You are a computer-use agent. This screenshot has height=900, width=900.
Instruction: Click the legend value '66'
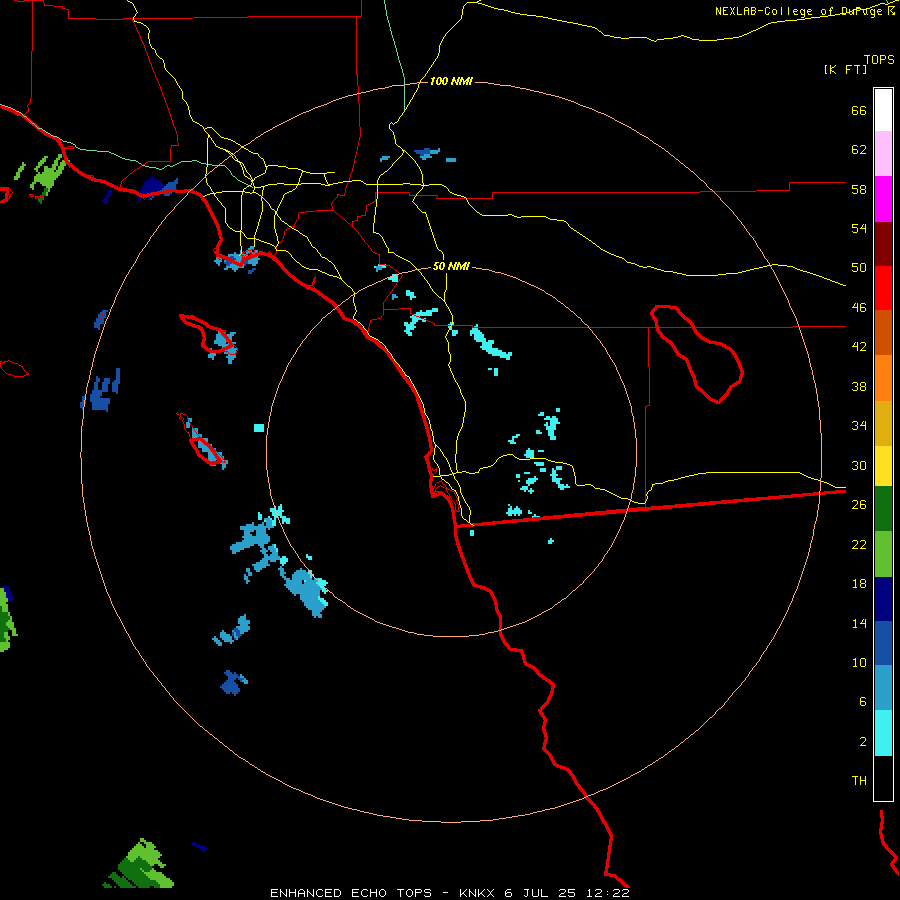[859, 110]
